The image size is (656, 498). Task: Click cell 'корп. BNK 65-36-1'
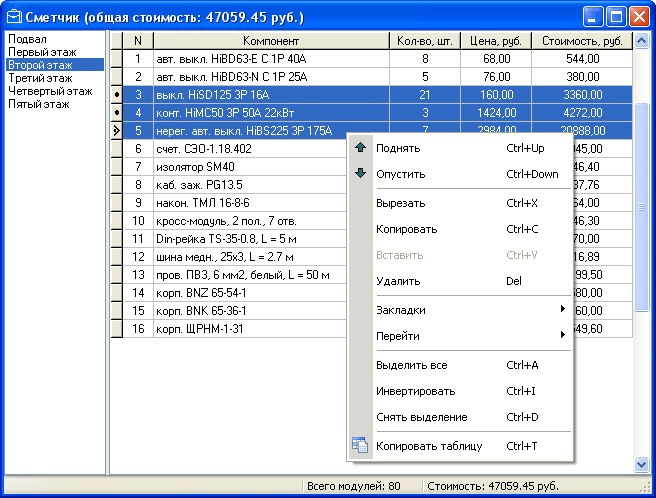click(250, 311)
